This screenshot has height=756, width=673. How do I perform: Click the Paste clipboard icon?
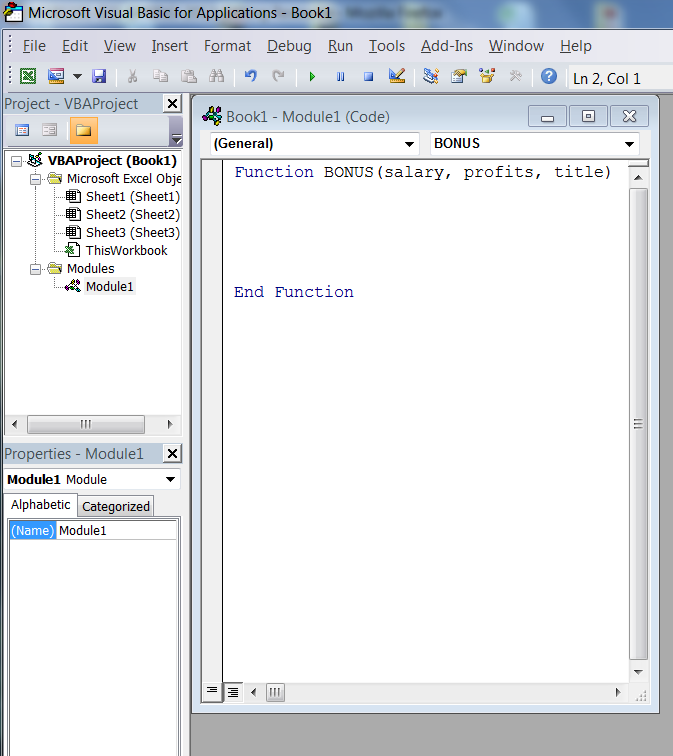188,76
